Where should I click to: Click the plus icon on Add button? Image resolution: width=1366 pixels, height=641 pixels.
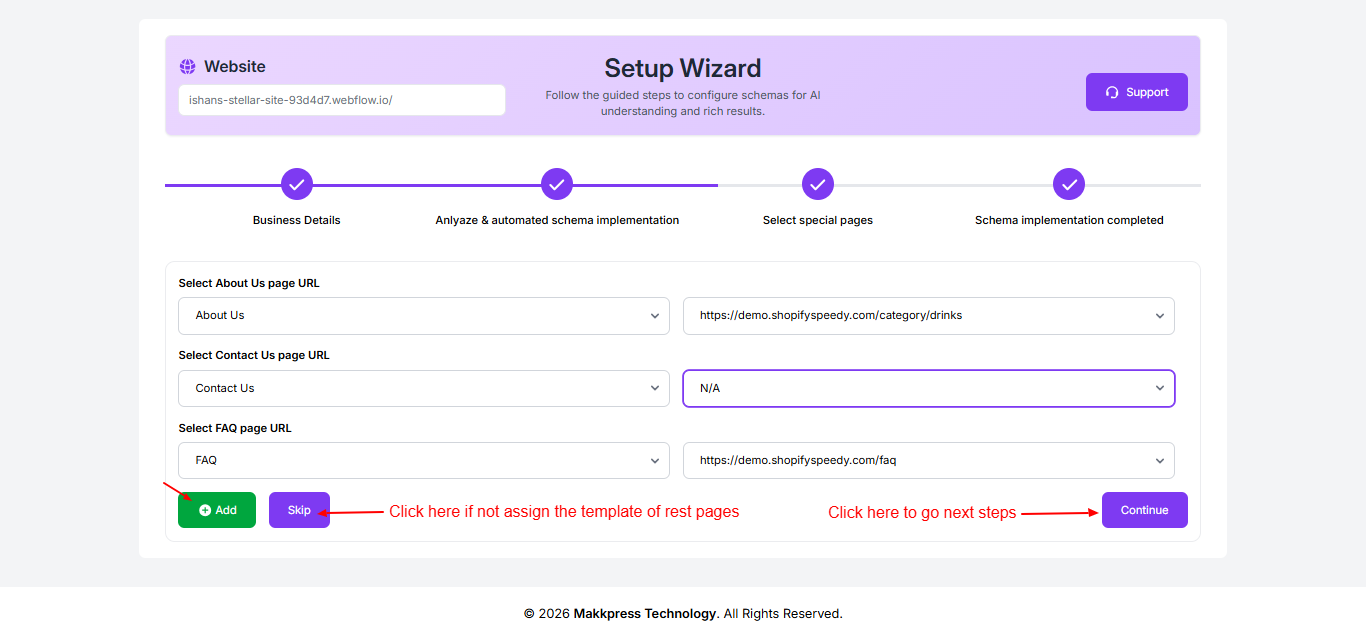(x=205, y=510)
